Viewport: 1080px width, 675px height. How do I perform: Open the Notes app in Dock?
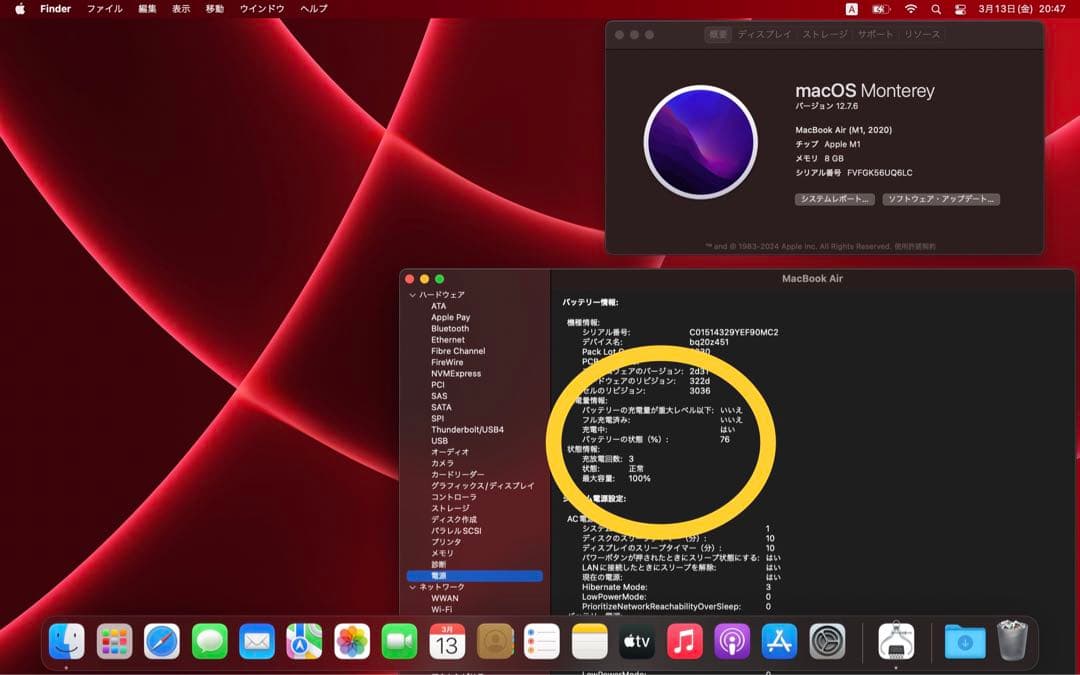pyautogui.click(x=590, y=641)
